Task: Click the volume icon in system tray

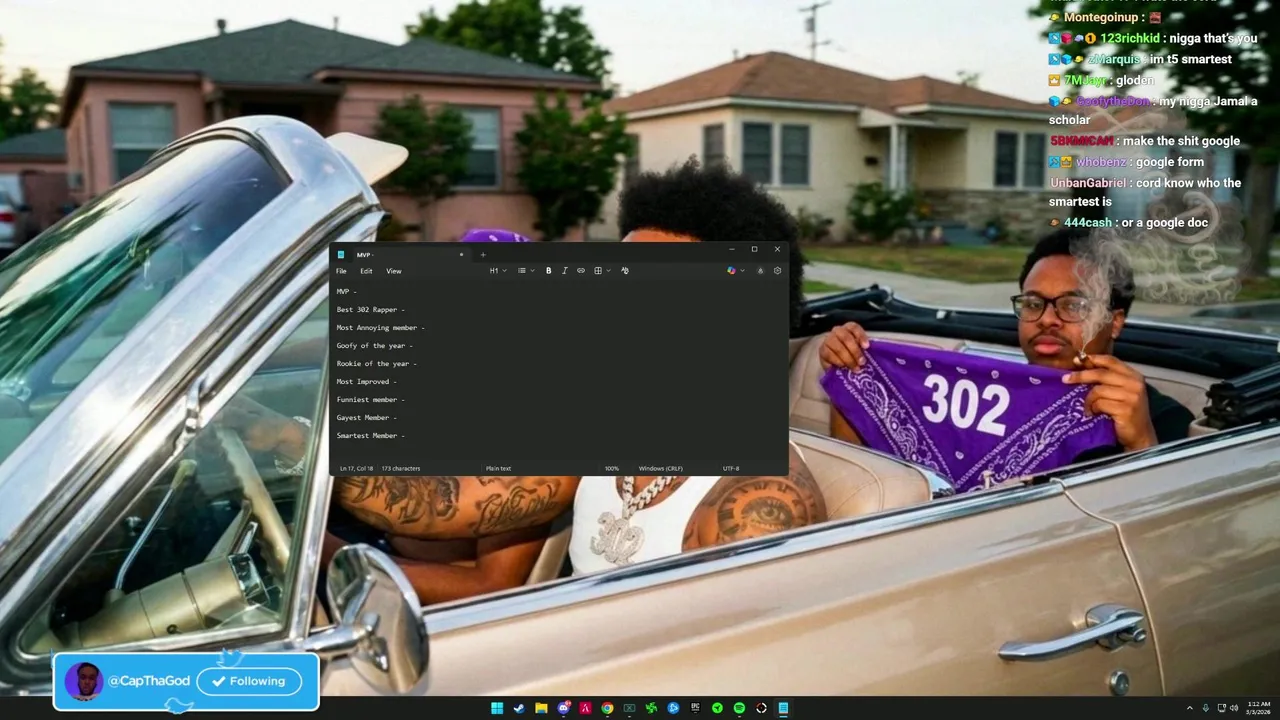Action: (x=1234, y=708)
